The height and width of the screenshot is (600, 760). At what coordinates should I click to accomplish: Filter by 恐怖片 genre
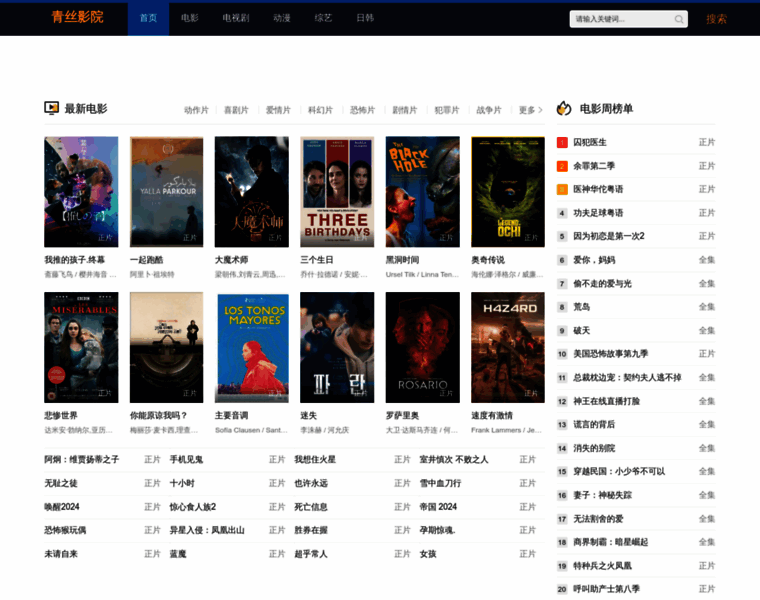tap(363, 111)
